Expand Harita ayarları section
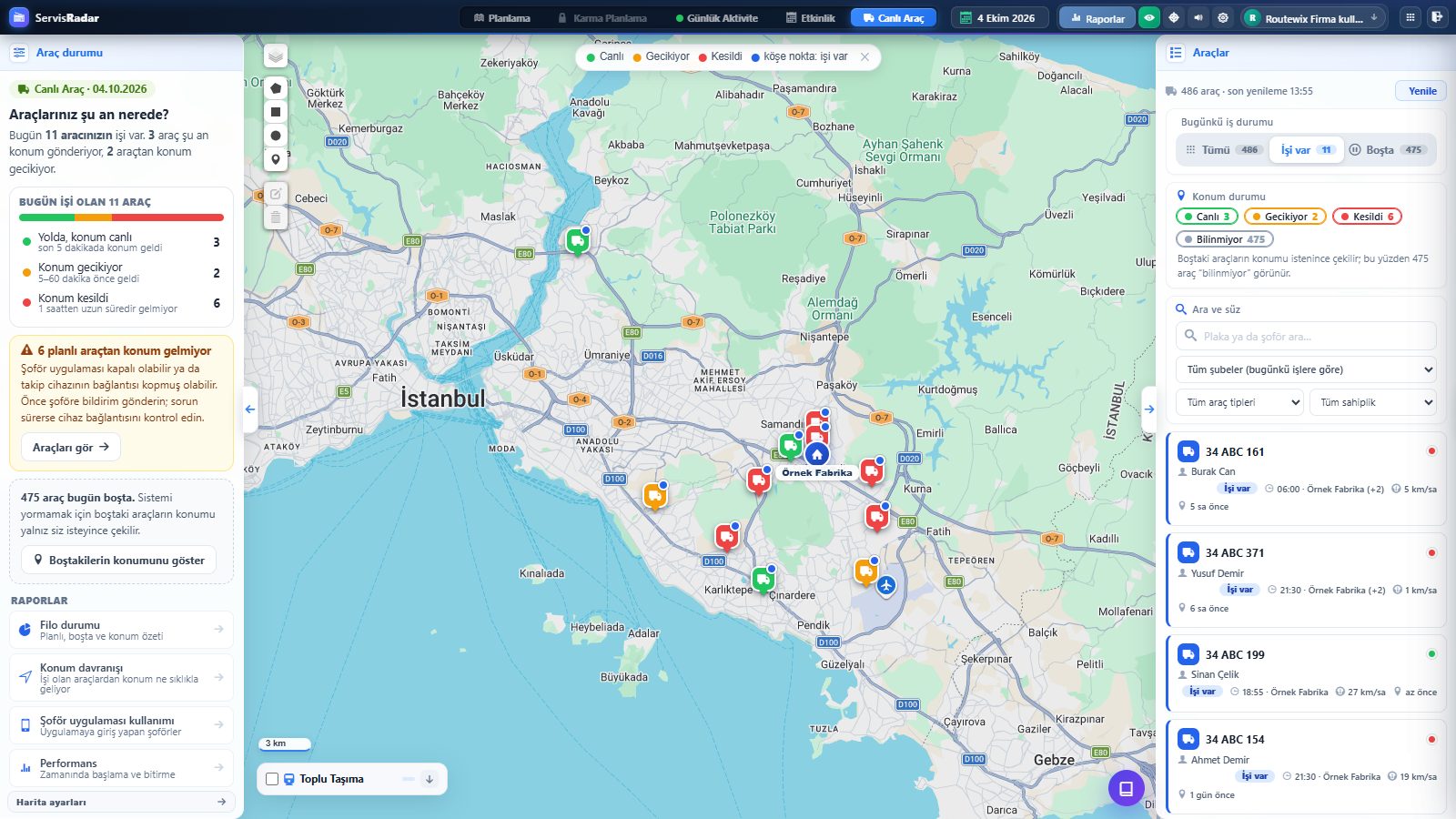Image resolution: width=1456 pixels, height=819 pixels. tap(121, 802)
